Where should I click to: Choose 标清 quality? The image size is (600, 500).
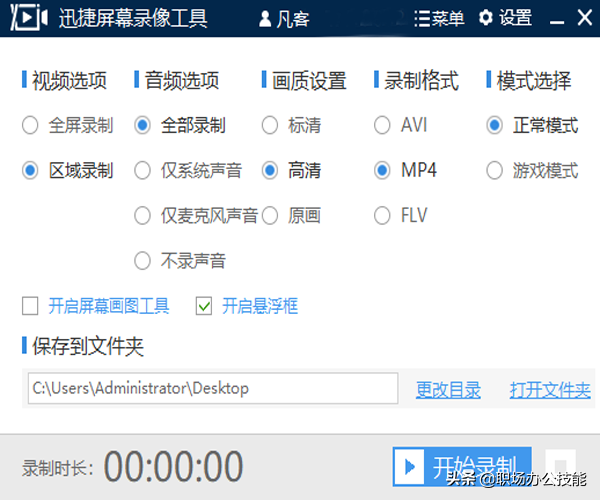tap(292, 125)
